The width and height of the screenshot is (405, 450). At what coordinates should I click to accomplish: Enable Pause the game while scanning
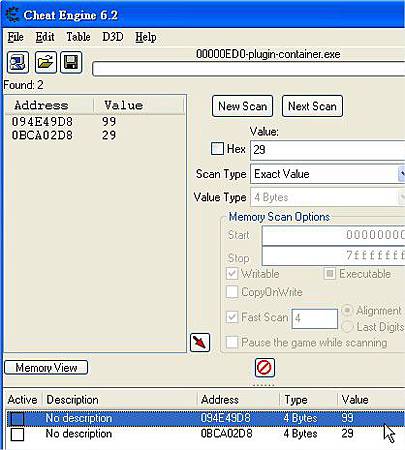pos(232,342)
